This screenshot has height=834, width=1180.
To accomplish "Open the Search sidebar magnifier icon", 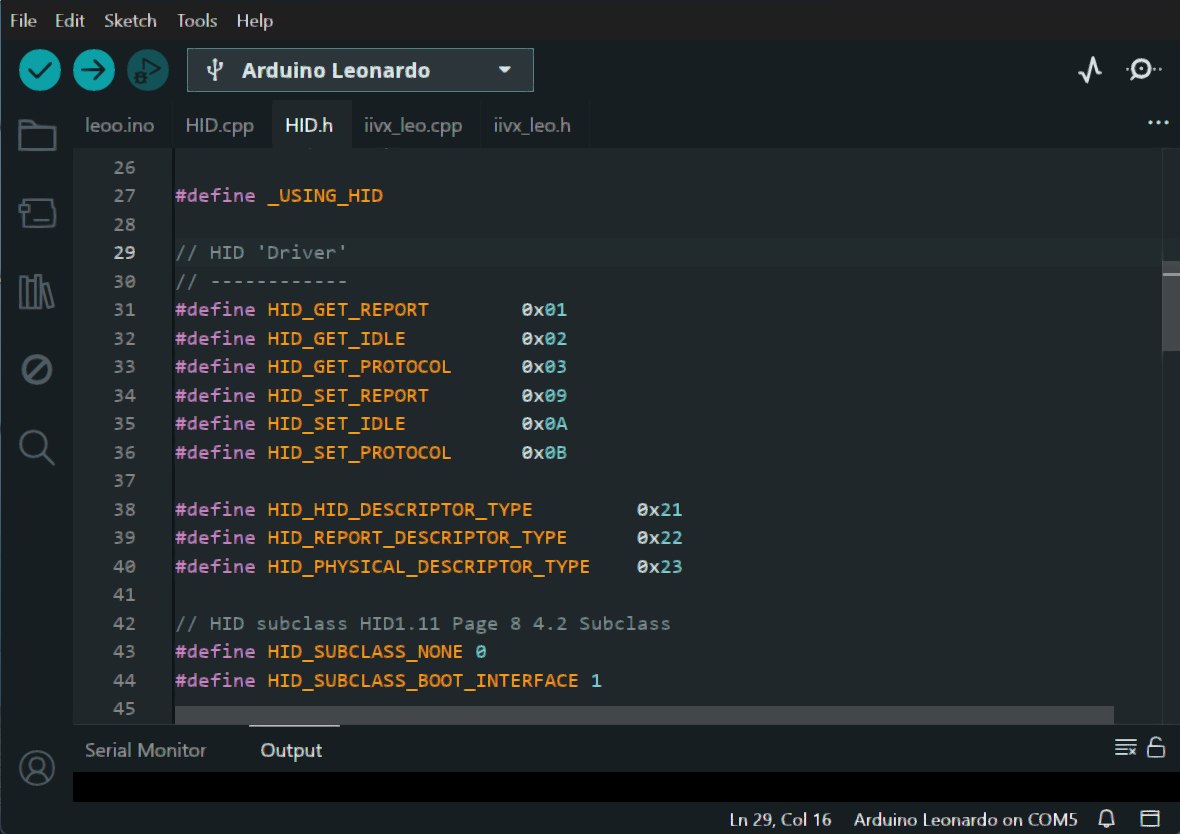I will (37, 448).
